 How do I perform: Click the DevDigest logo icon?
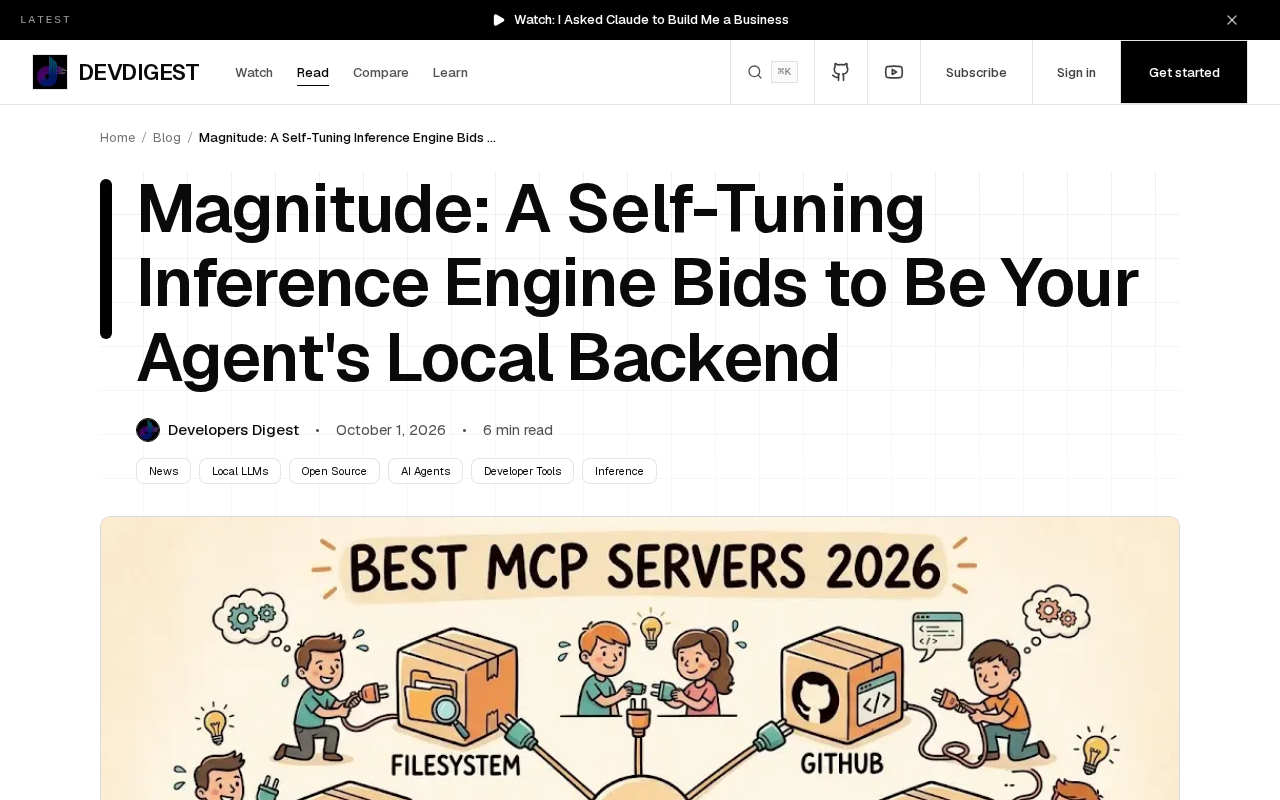coord(50,72)
